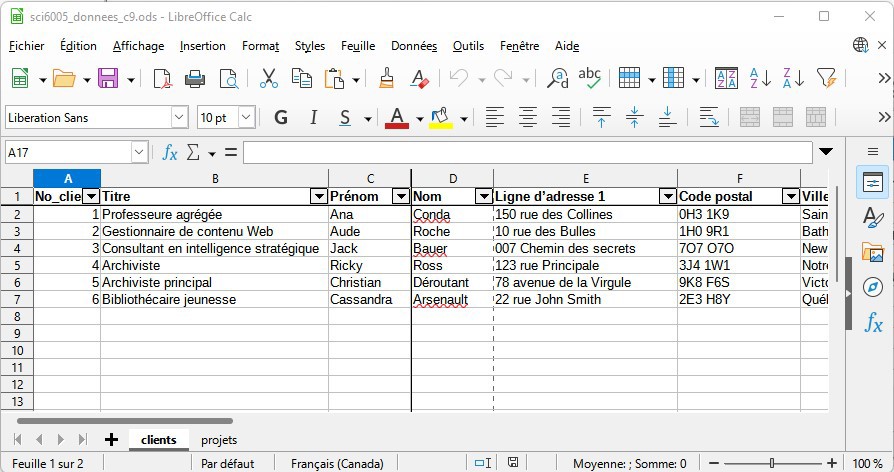894x472 pixels.
Task: Toggle italic formatting I button
Action: point(313,118)
